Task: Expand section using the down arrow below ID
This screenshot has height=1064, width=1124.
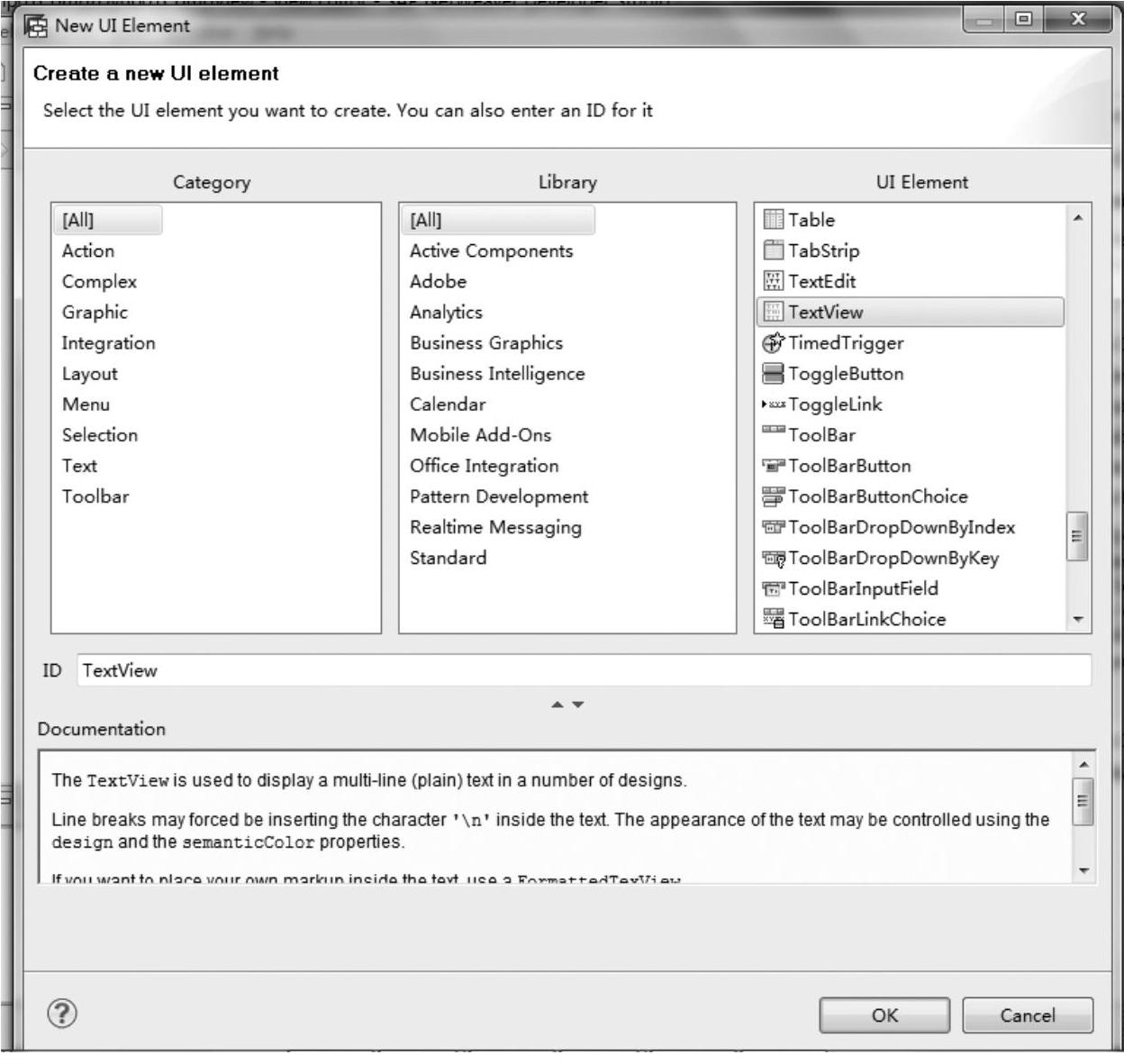Action: tap(578, 705)
